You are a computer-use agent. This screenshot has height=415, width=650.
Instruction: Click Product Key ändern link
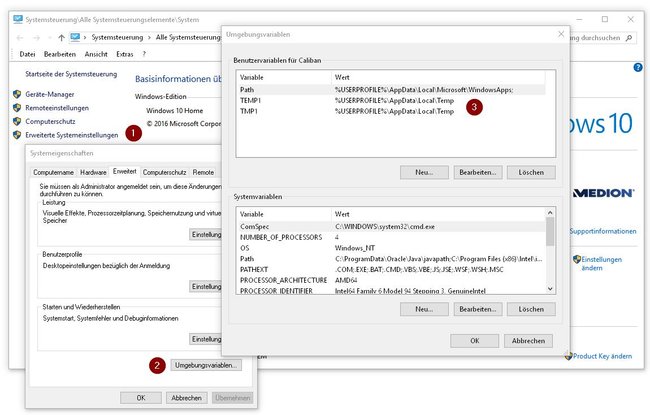pyautogui.click(x=602, y=356)
